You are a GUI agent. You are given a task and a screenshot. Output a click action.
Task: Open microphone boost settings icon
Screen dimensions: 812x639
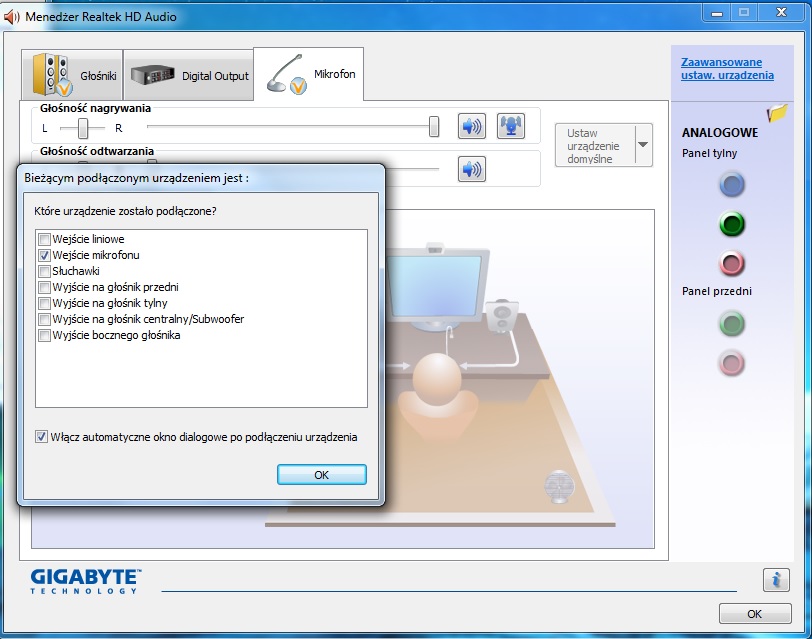point(511,126)
